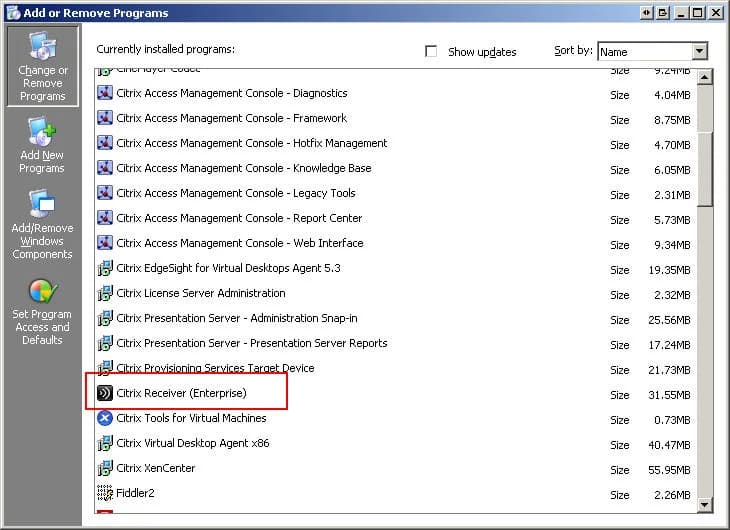Image resolution: width=730 pixels, height=530 pixels.
Task: Click the 40.47MB size value
Action: click(x=669, y=445)
